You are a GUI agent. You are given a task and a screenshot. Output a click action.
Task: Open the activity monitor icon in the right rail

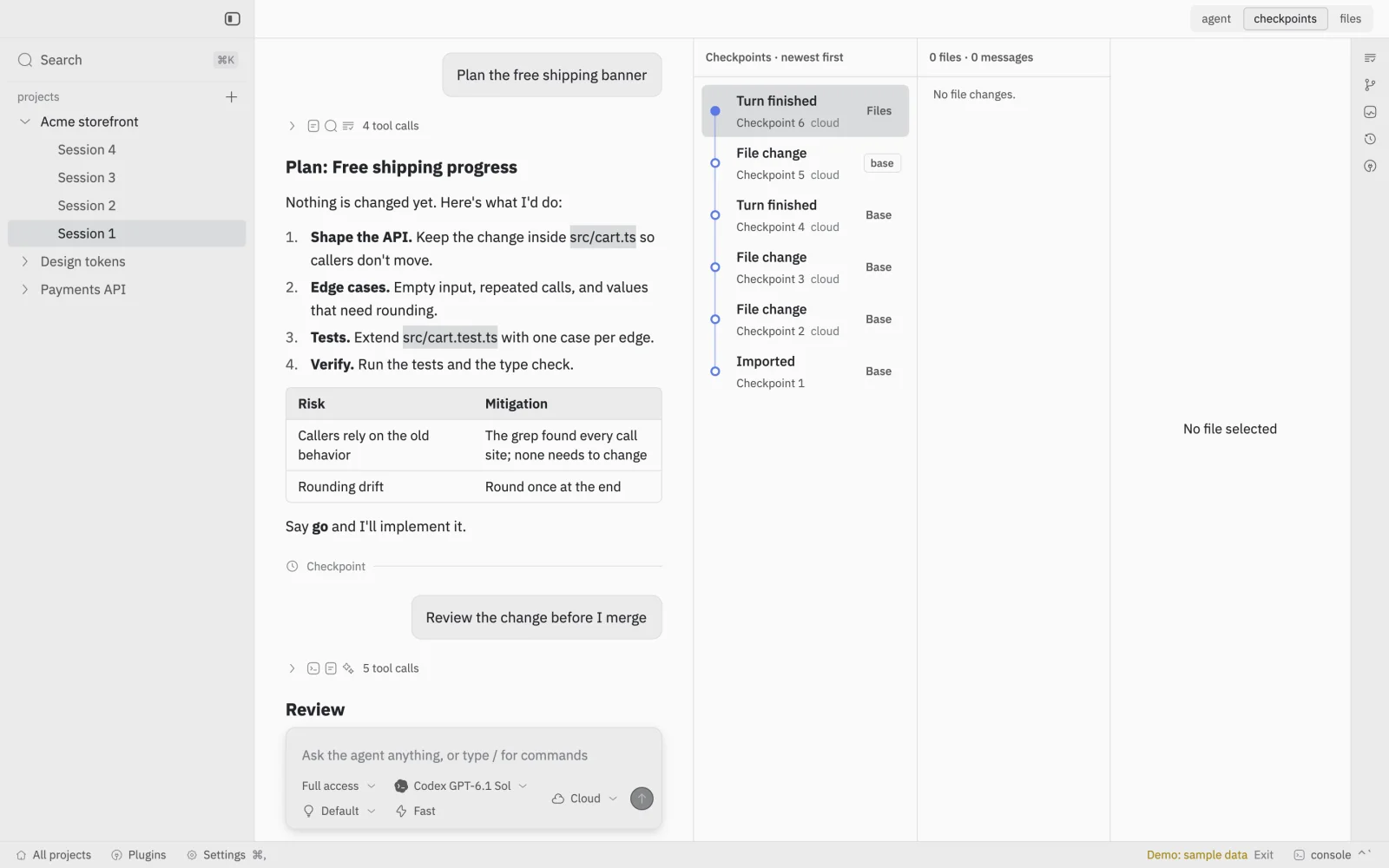[x=1370, y=112]
